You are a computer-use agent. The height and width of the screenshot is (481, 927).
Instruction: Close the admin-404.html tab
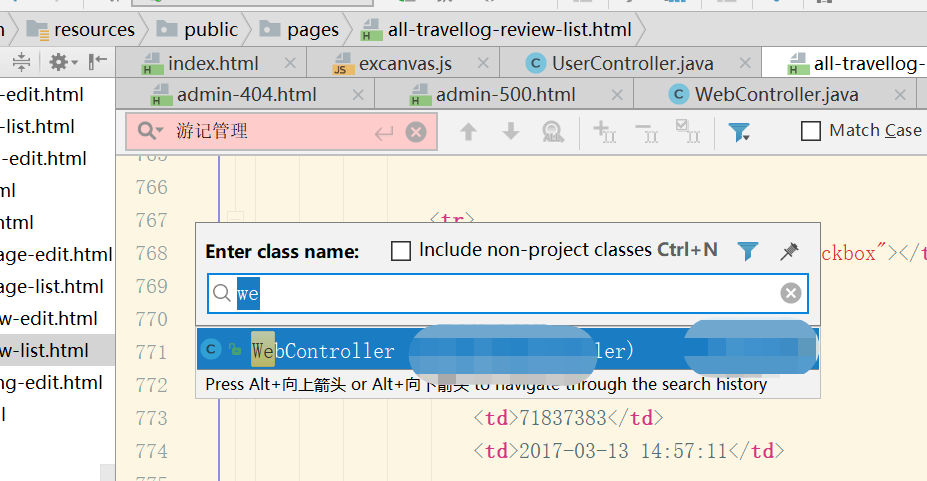(358, 95)
